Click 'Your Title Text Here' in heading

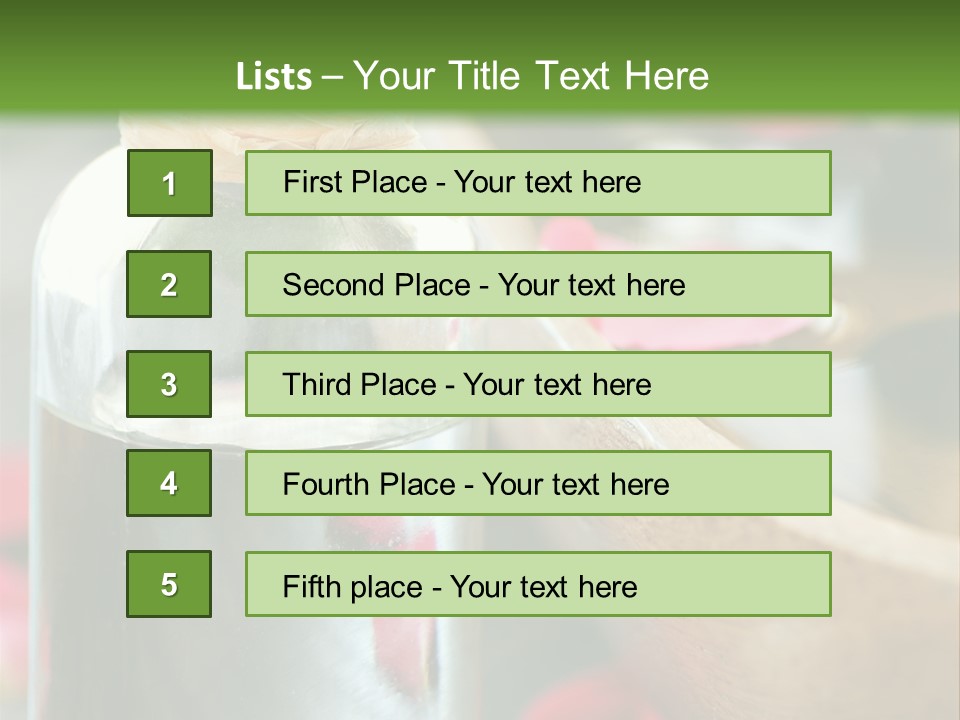coord(531,76)
